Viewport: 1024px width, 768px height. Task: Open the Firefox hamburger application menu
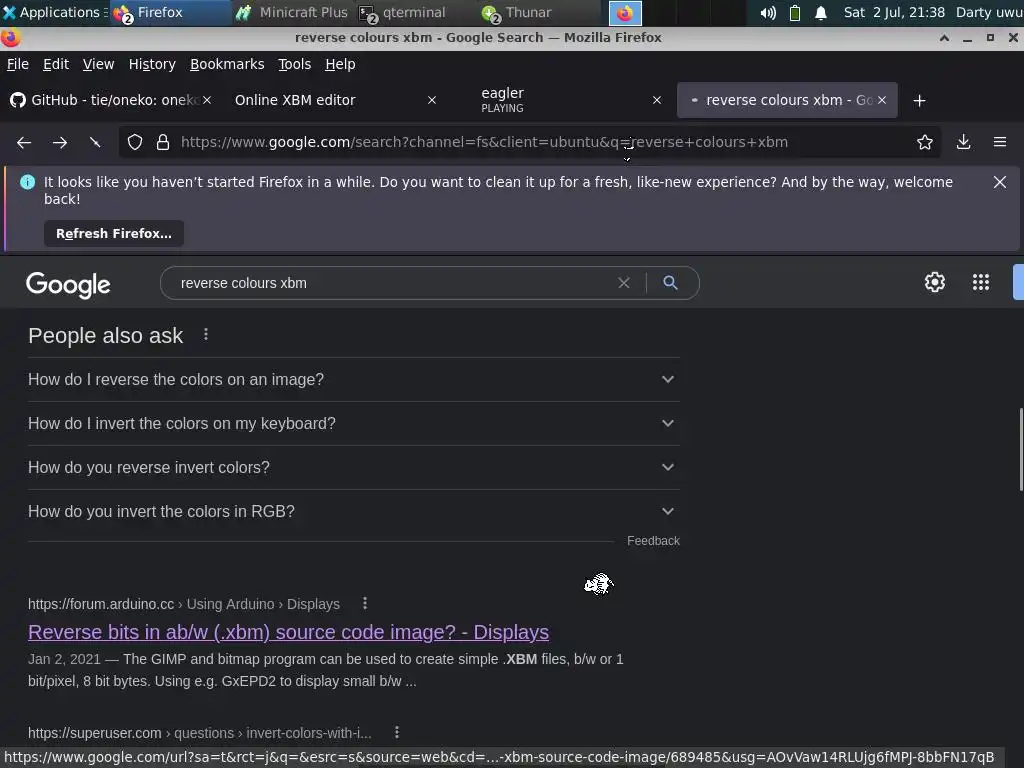click(999, 142)
